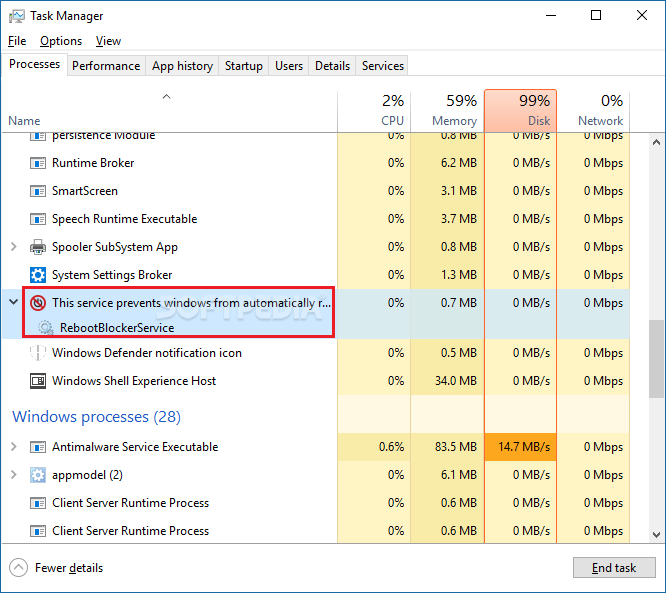Sort by the Memory column header
Viewport: 666px width, 593px height.
447,111
